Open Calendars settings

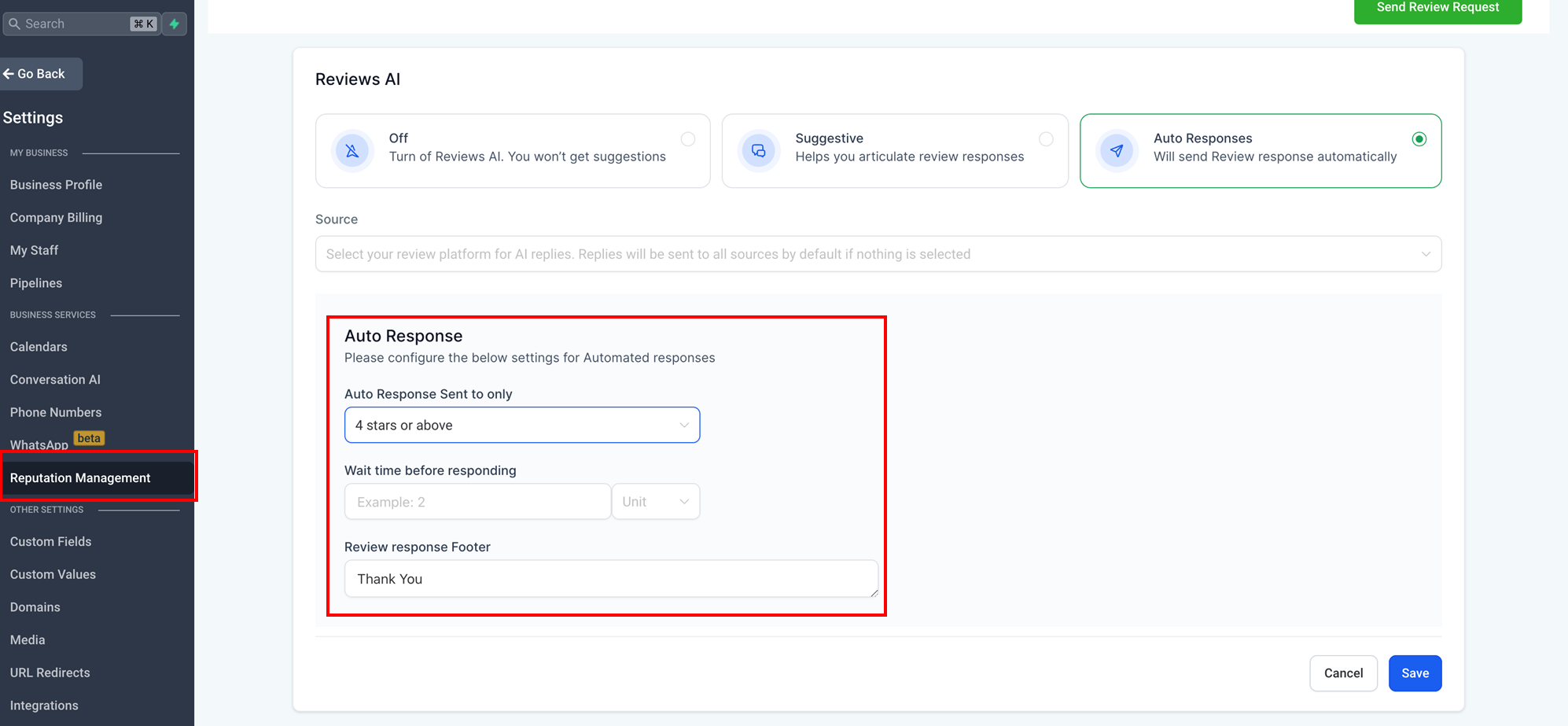tap(39, 347)
